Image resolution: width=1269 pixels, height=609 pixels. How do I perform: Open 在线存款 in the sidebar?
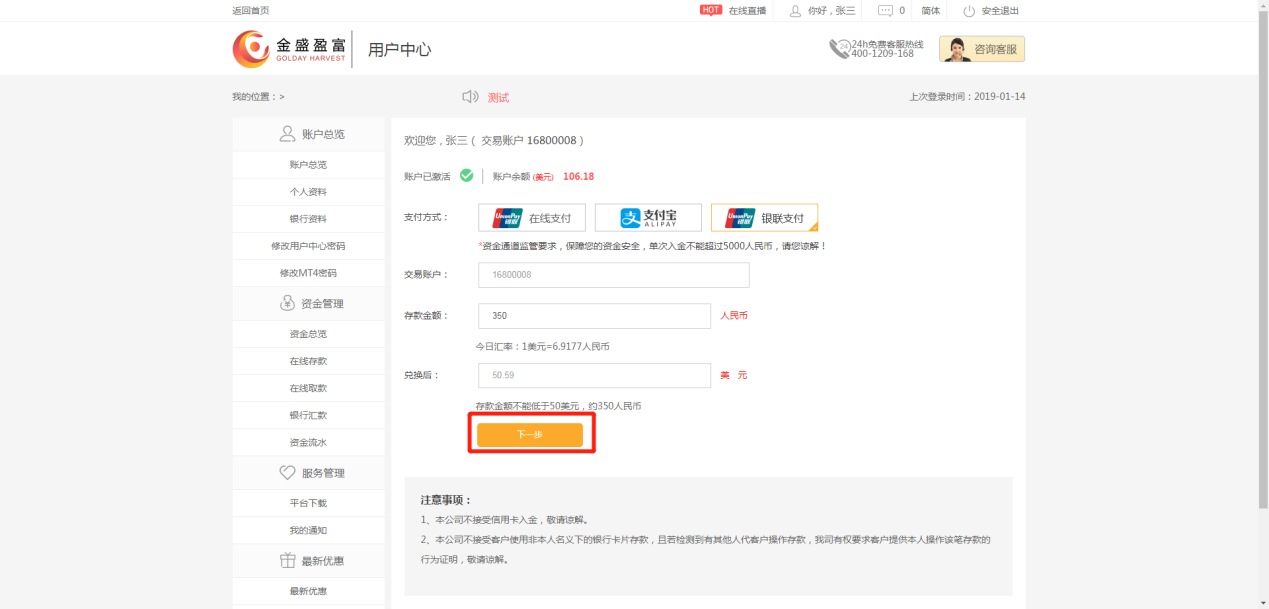[x=308, y=361]
